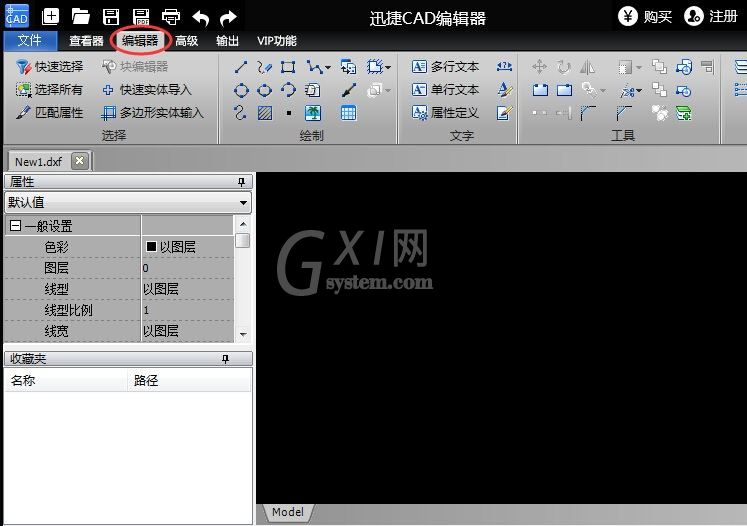This screenshot has width=747, height=526.
Task: Open the dropdown arrow beside the trim scissors
Action: point(639,90)
